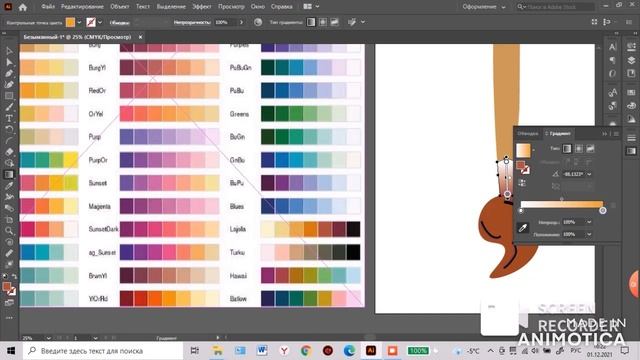
Task: Select the Pen tool
Action: click(9, 73)
